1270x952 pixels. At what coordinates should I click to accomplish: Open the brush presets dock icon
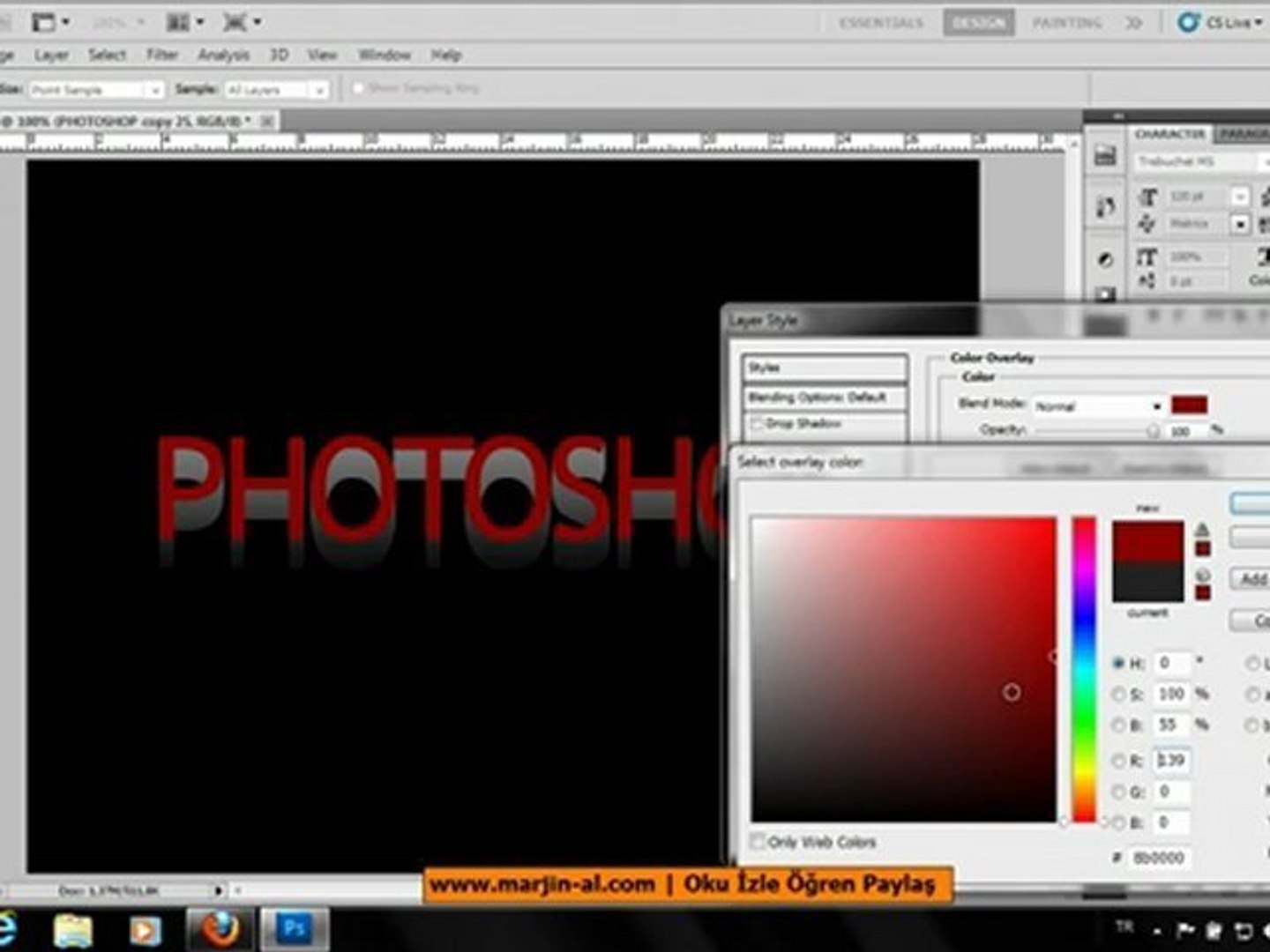(1105, 207)
